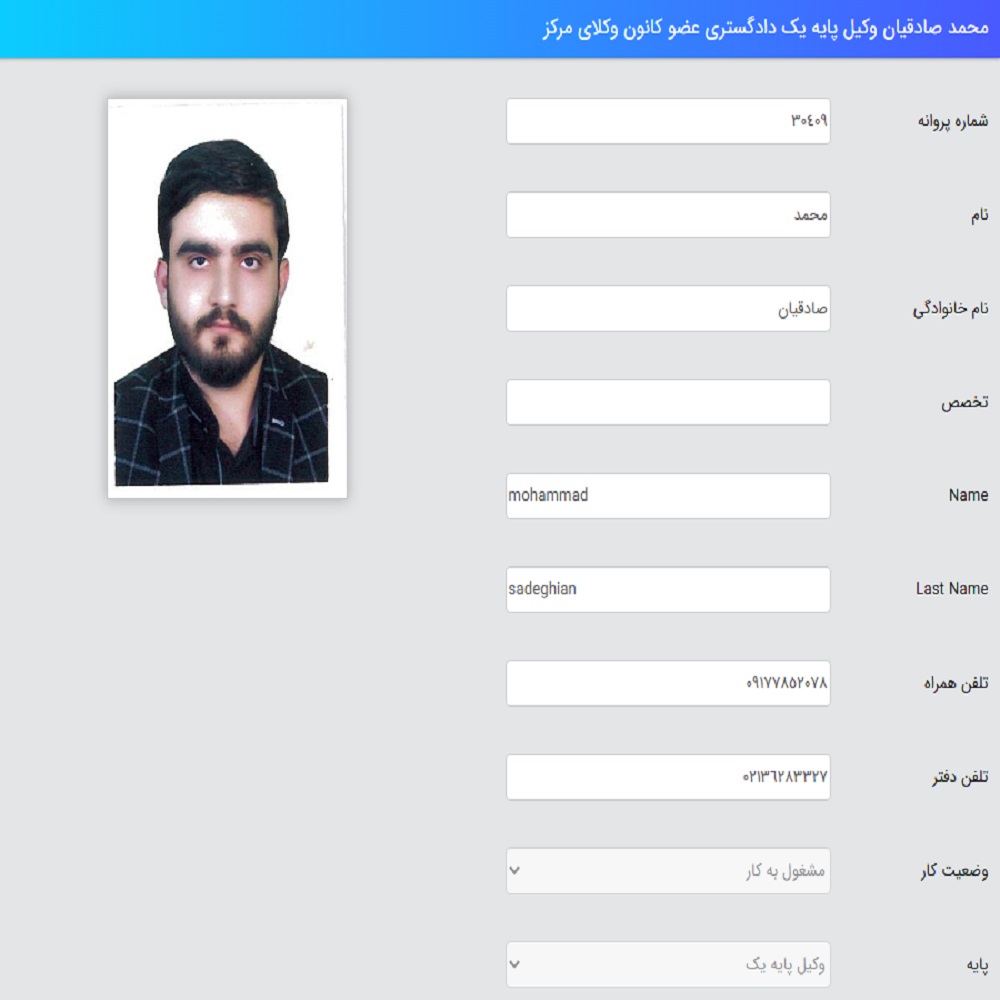Select the family name field containing صادقیان
1000x1000 pixels.
click(668, 308)
